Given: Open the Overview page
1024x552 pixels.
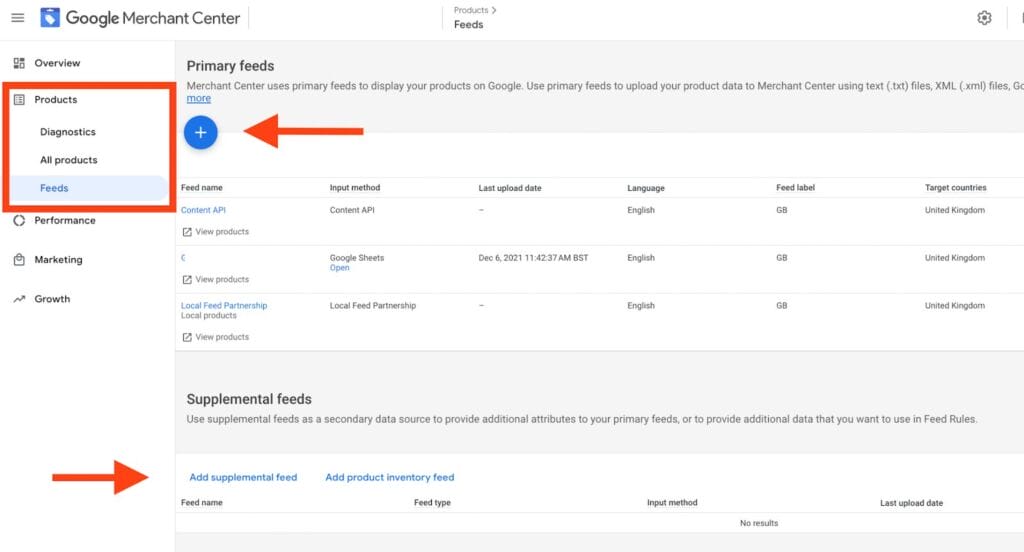Looking at the screenshot, I should click(x=57, y=63).
